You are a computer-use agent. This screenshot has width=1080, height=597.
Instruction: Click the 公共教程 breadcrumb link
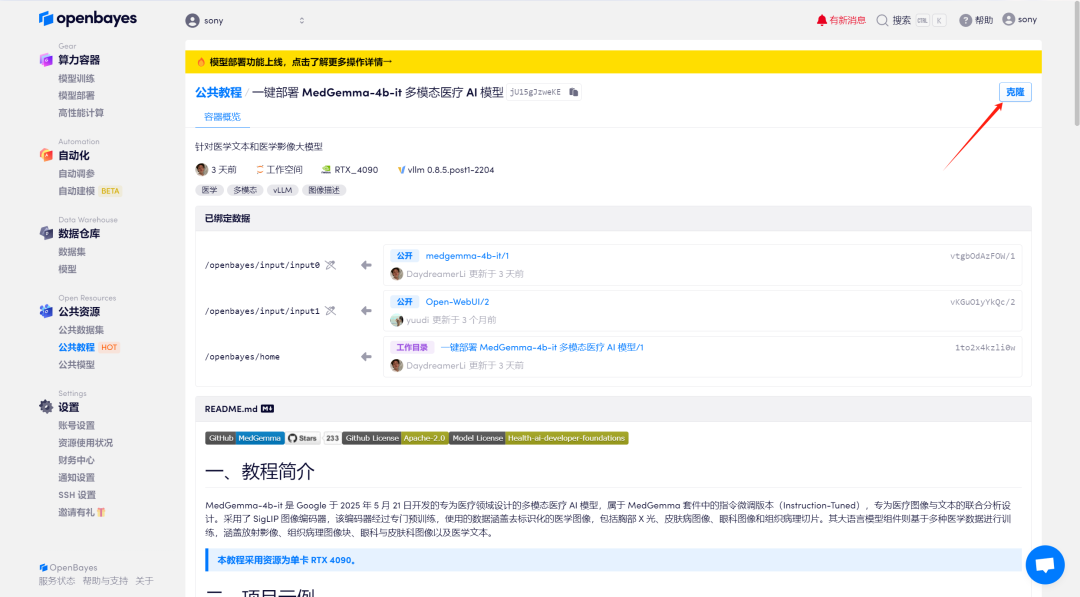(218, 92)
